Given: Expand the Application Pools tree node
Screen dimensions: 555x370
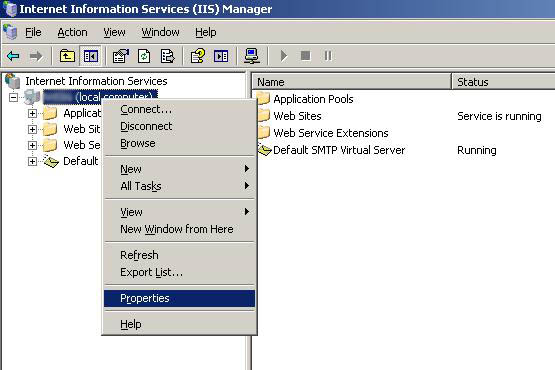Looking at the screenshot, I should pos(32,113).
